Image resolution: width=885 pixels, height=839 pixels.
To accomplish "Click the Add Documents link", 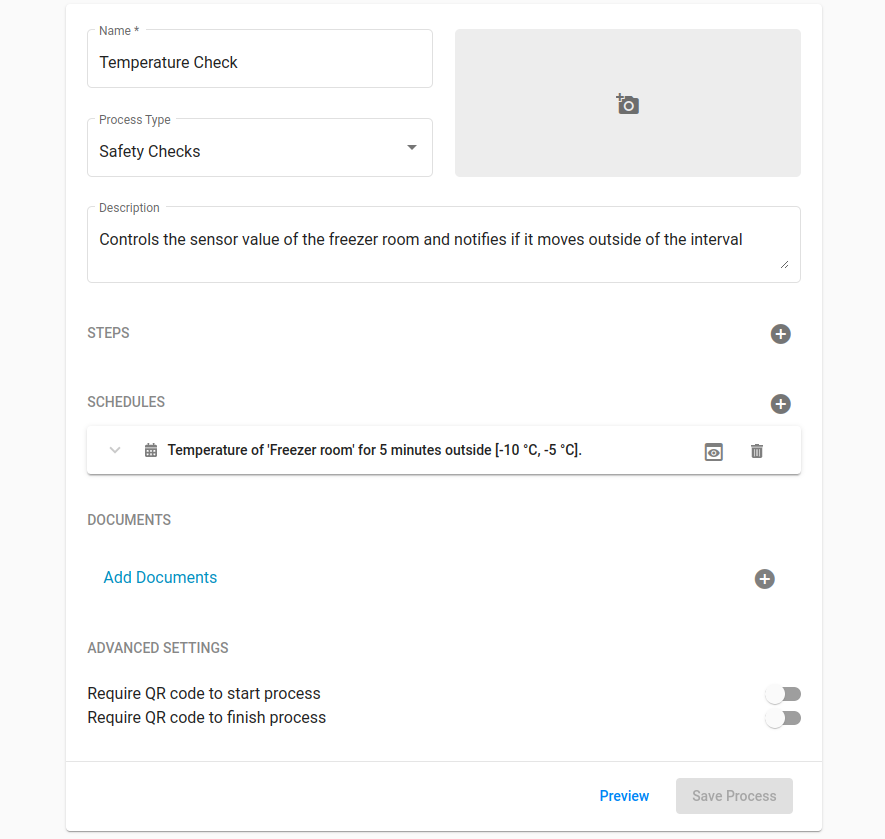I will point(160,578).
